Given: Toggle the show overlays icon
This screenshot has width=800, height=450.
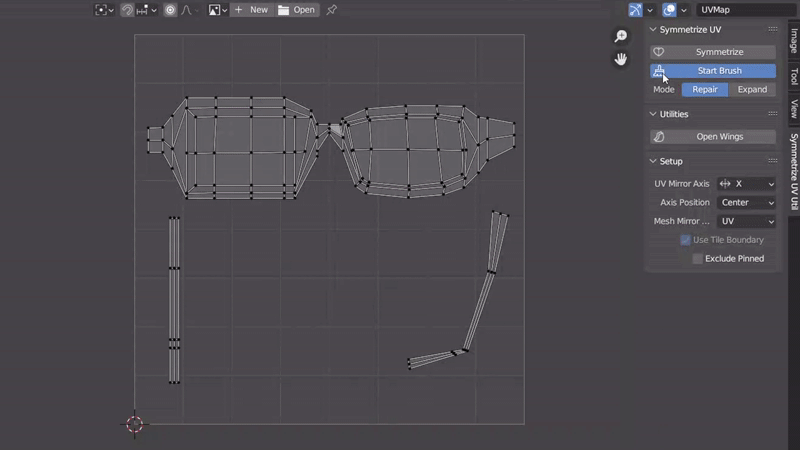Looking at the screenshot, I should pos(669,10).
